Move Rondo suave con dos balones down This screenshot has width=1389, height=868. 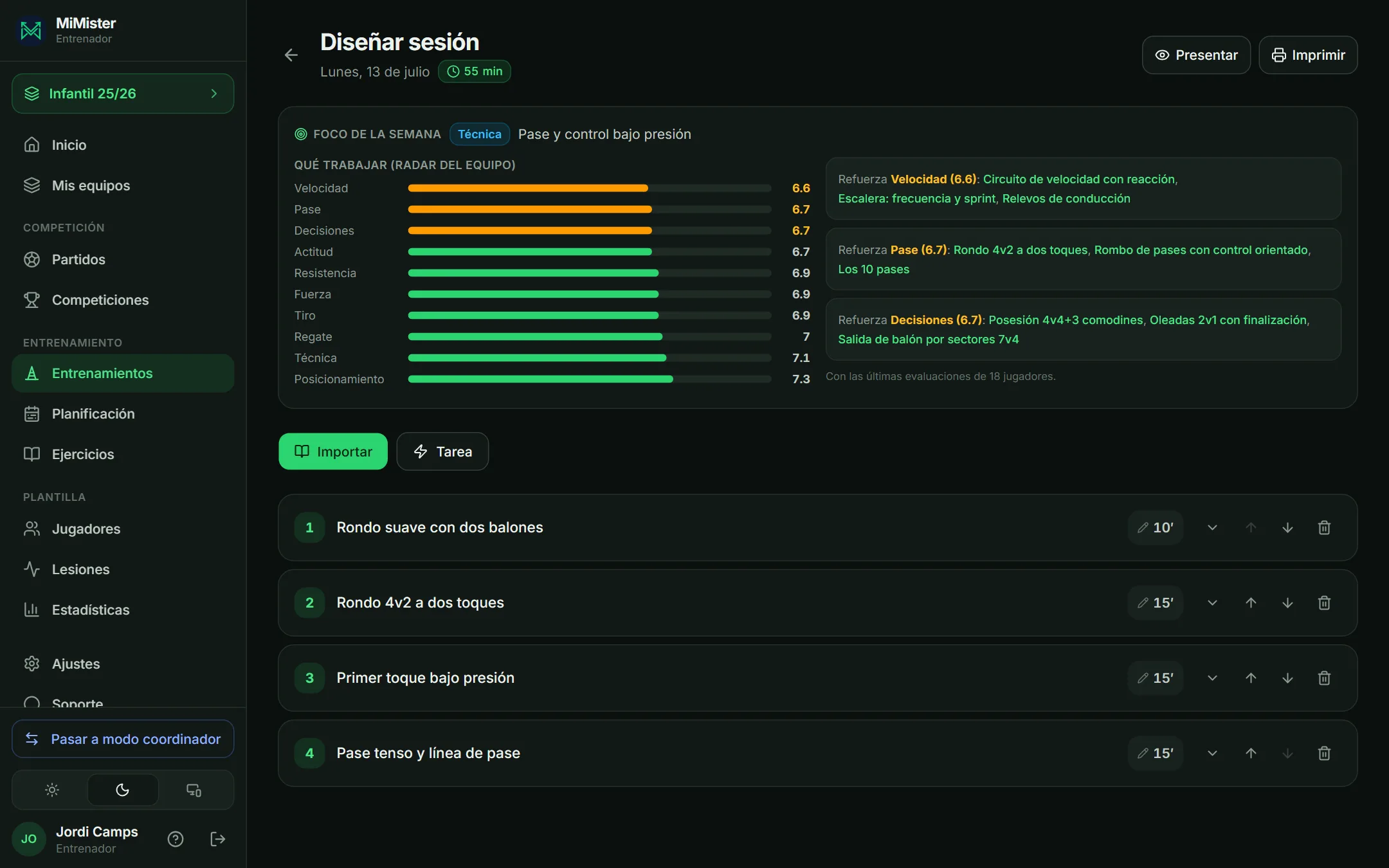[1287, 528]
